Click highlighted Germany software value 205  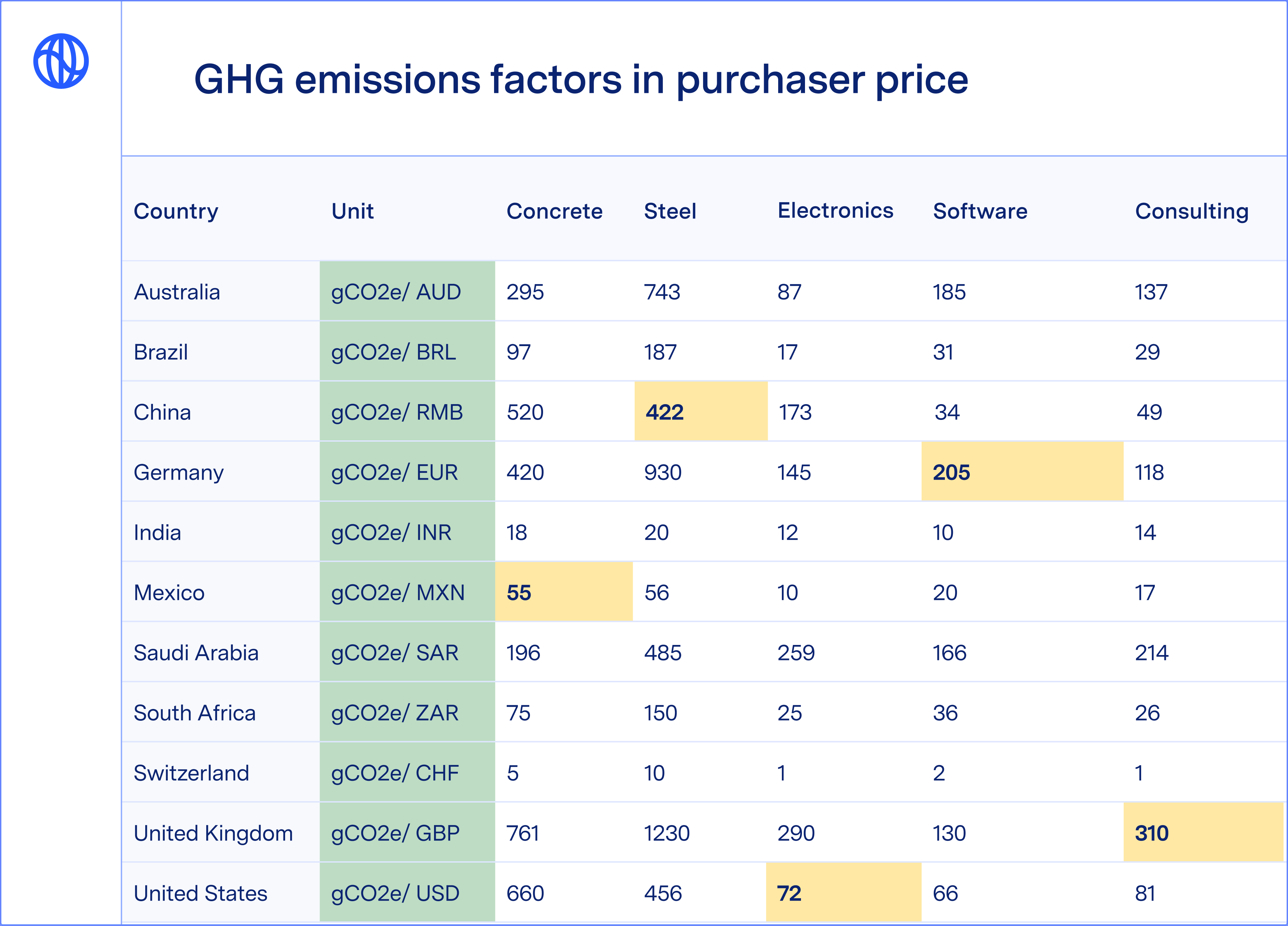pyautogui.click(x=952, y=472)
